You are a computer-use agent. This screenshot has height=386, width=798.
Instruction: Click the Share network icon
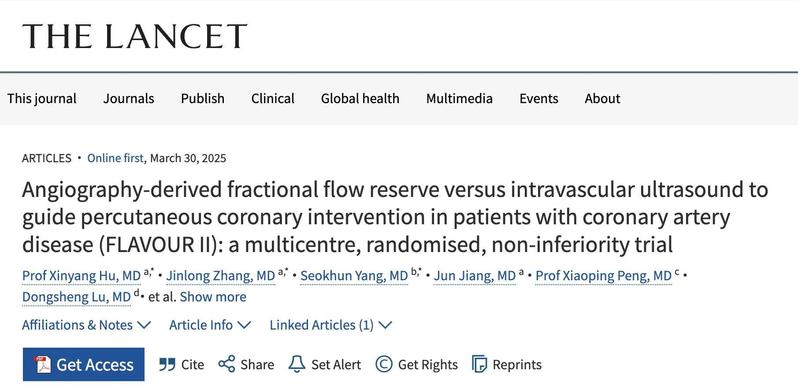point(227,365)
